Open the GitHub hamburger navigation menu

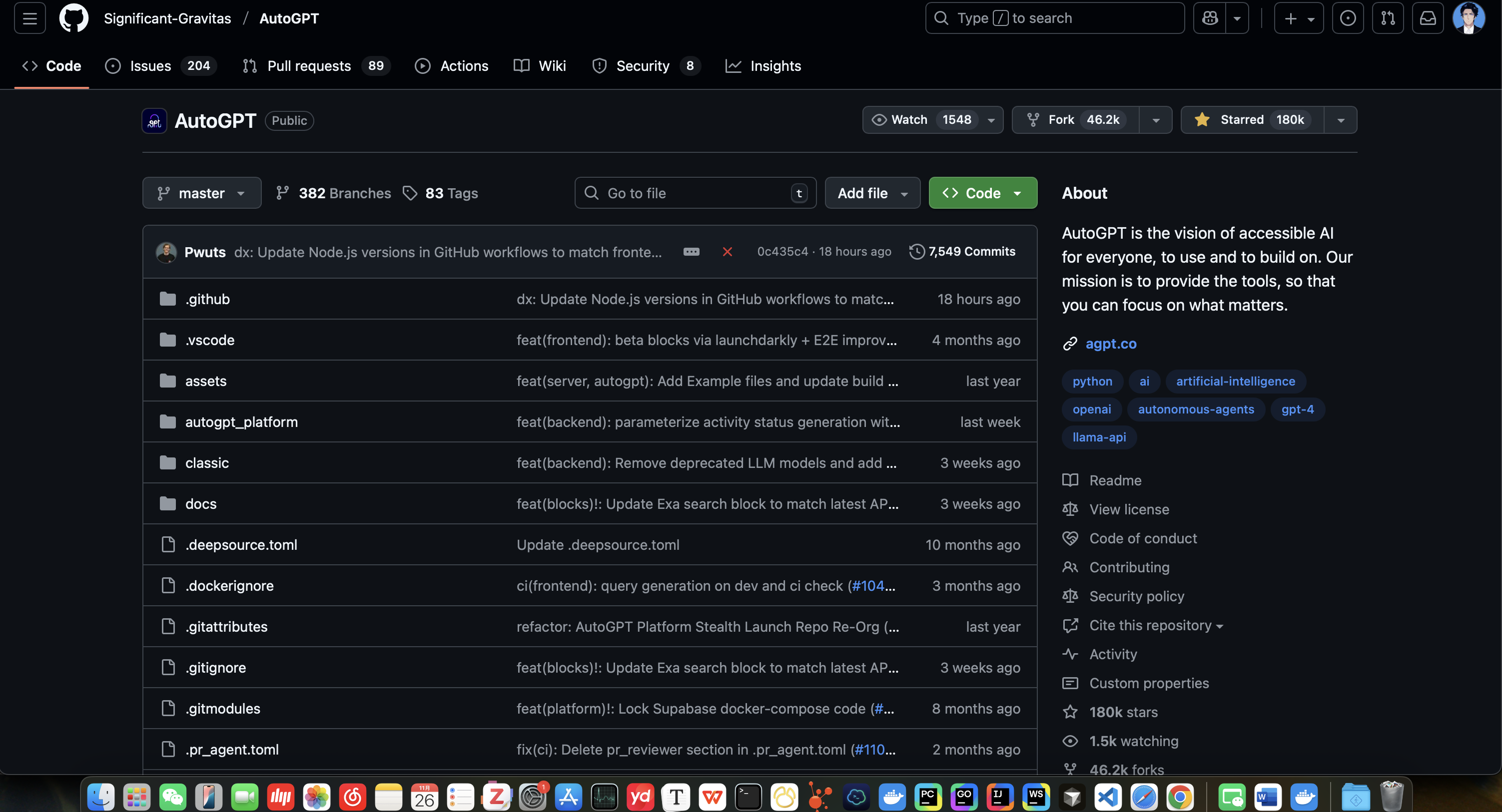click(x=30, y=18)
